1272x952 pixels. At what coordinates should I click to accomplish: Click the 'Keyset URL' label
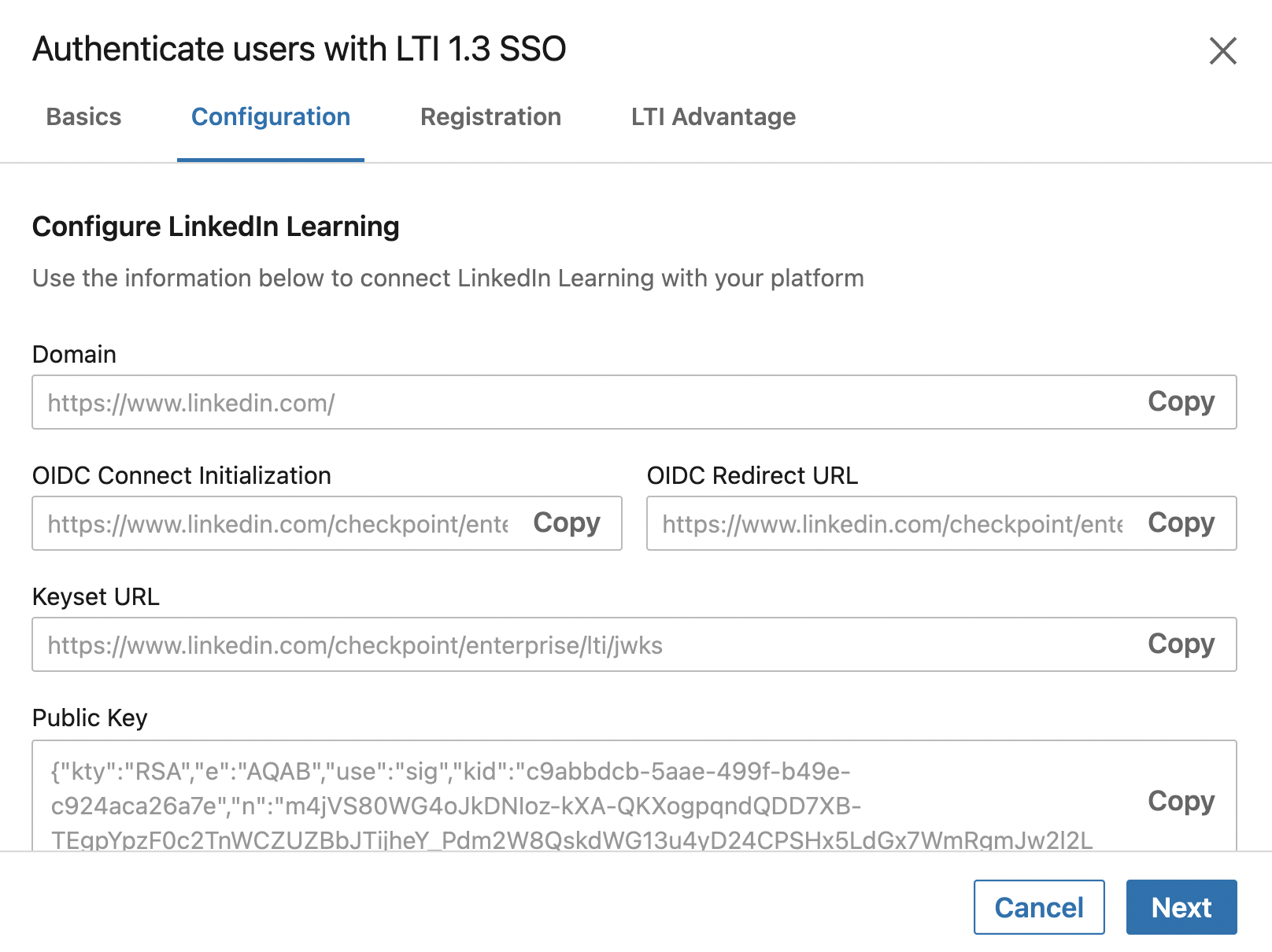(x=96, y=596)
